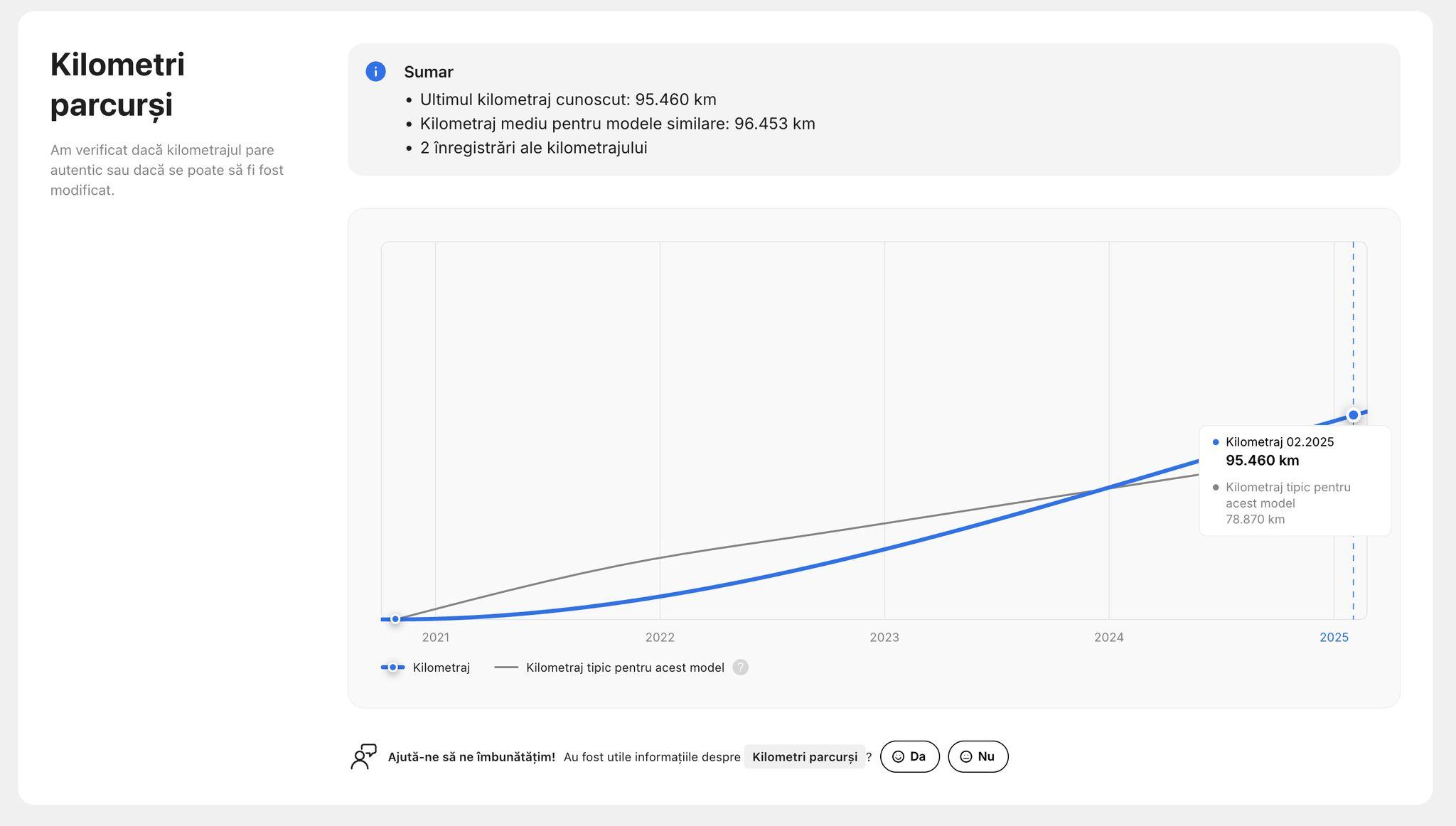Image resolution: width=1456 pixels, height=826 pixels.
Task: Click the Kilometraj legend marker icon
Action: (392, 667)
